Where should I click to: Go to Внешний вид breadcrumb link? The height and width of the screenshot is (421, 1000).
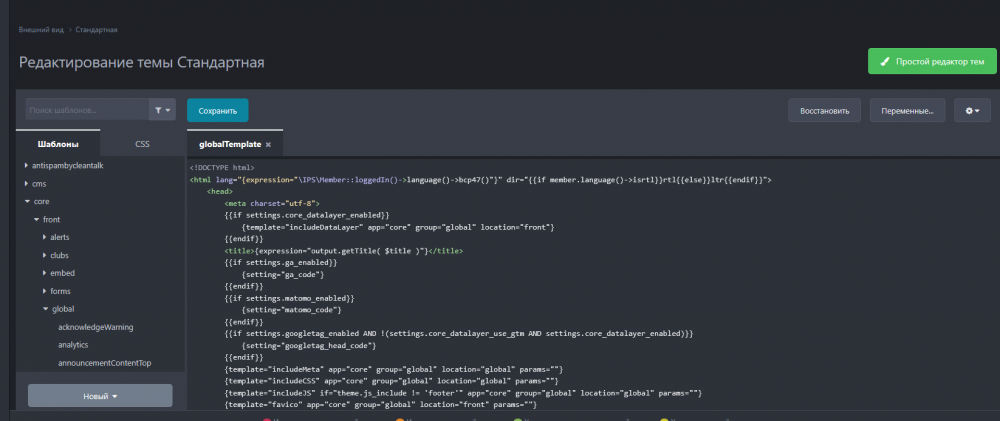(x=41, y=30)
